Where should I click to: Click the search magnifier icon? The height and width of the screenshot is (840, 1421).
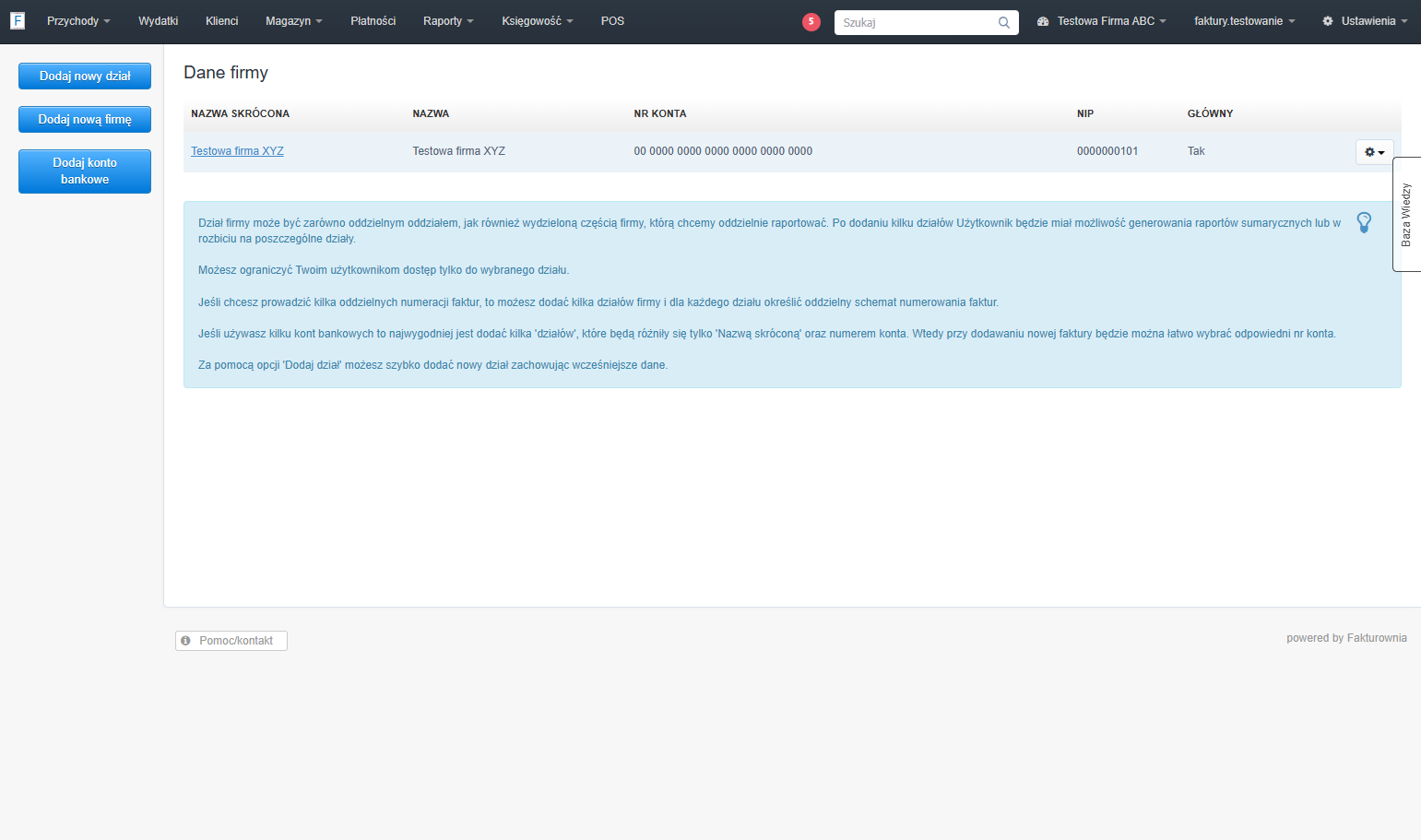coord(1004,23)
